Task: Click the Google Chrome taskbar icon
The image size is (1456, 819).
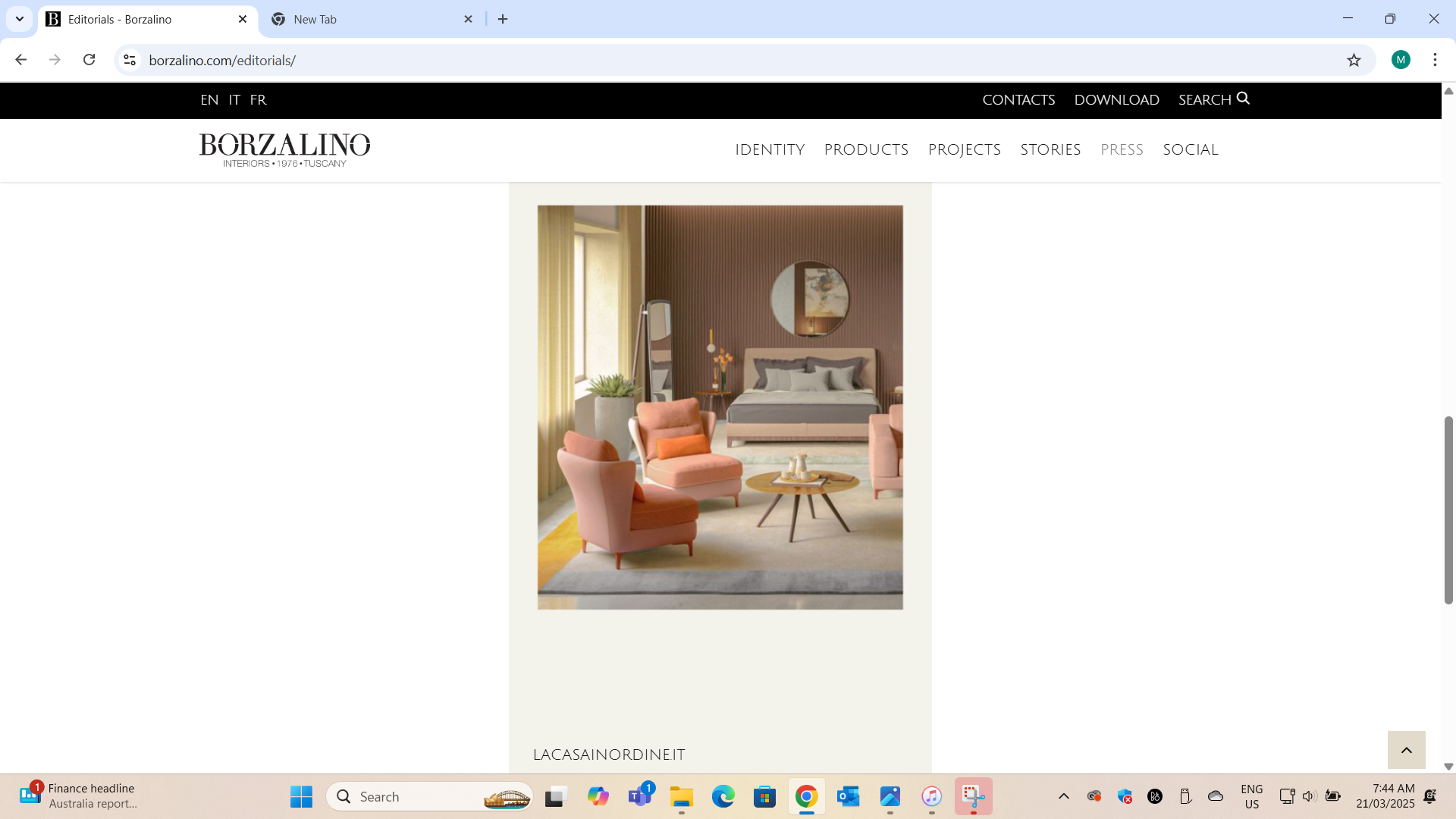Action: (x=806, y=796)
